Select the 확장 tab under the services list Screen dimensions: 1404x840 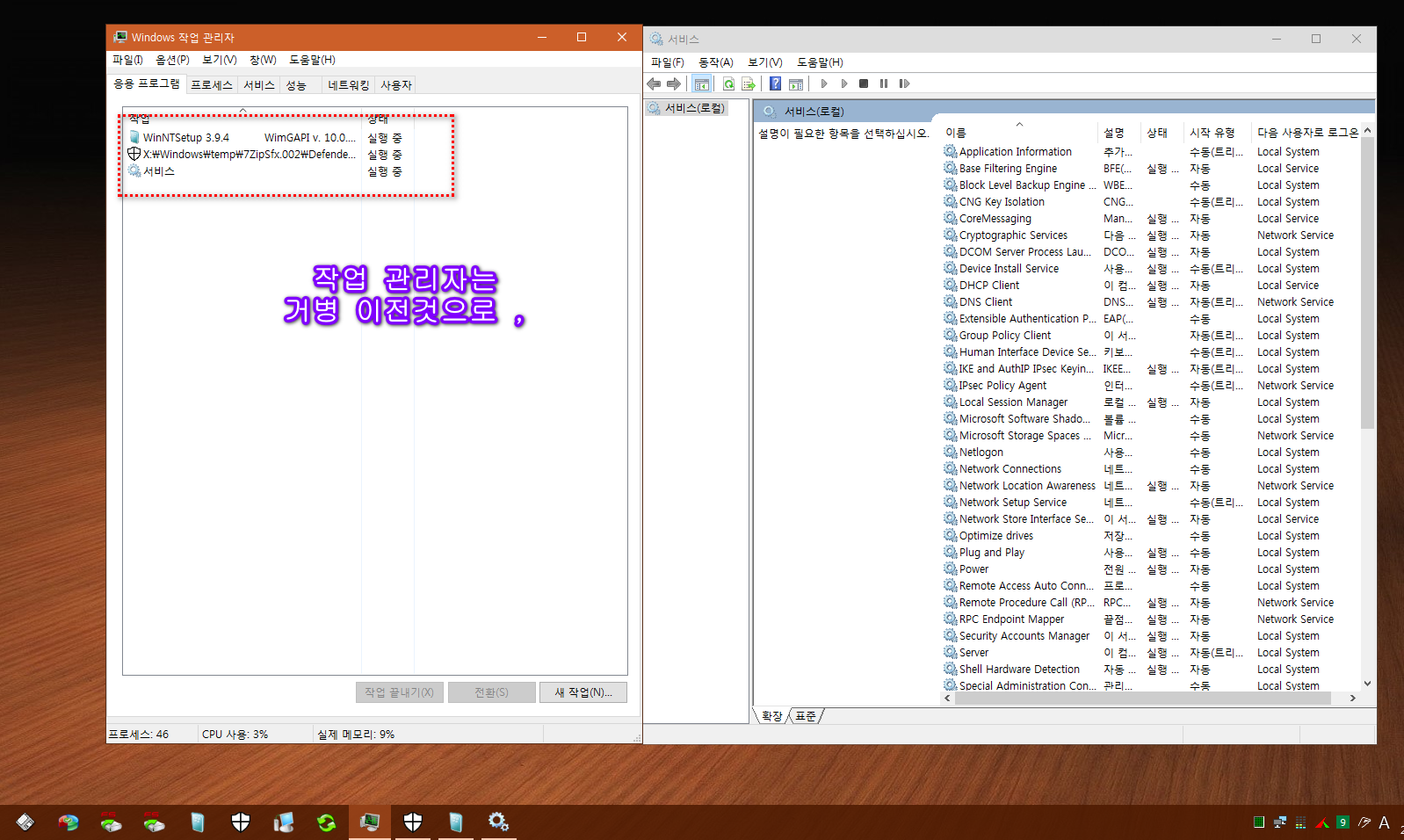(x=771, y=716)
